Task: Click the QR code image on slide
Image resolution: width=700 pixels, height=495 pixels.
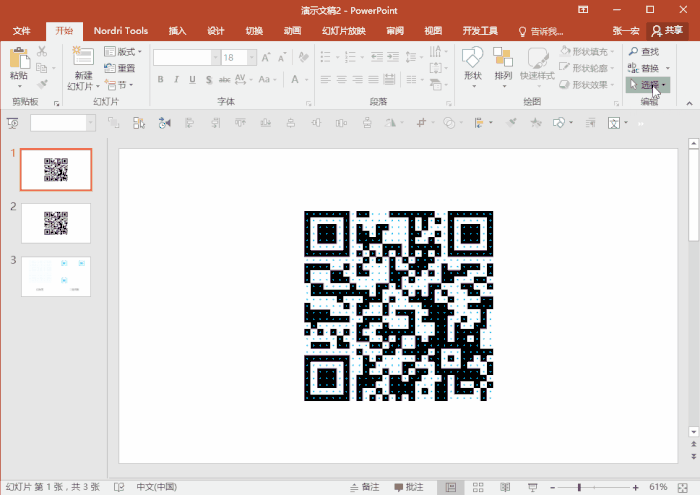Action: point(399,306)
